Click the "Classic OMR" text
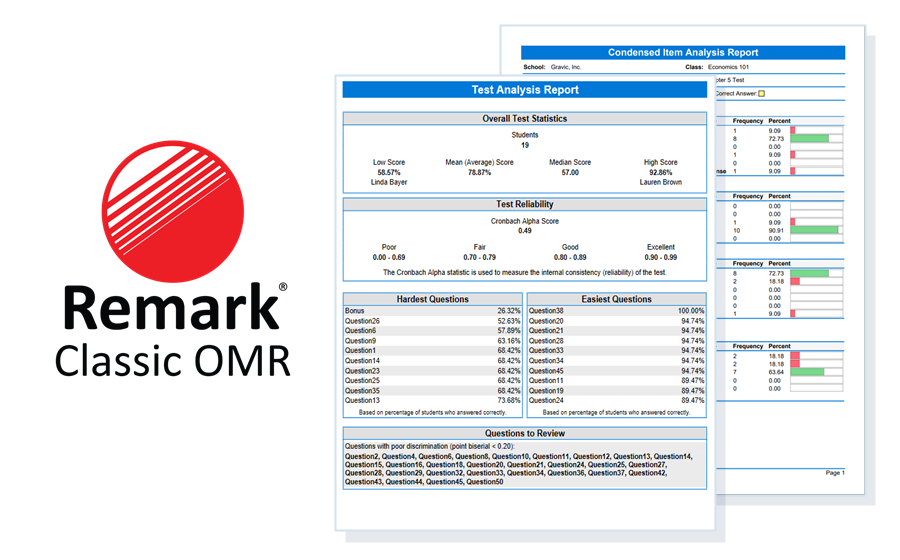The width and height of the screenshot is (900, 560). pos(172,361)
